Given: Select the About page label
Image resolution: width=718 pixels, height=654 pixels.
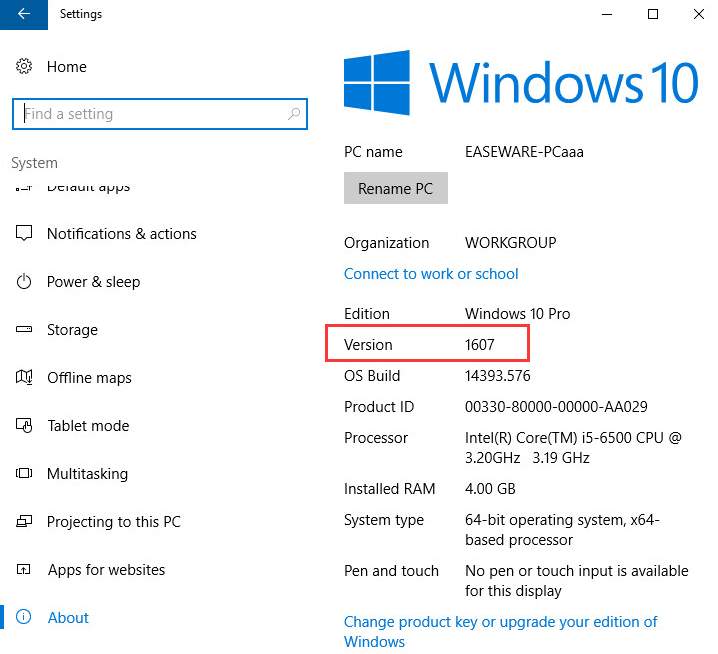Looking at the screenshot, I should (x=68, y=618).
